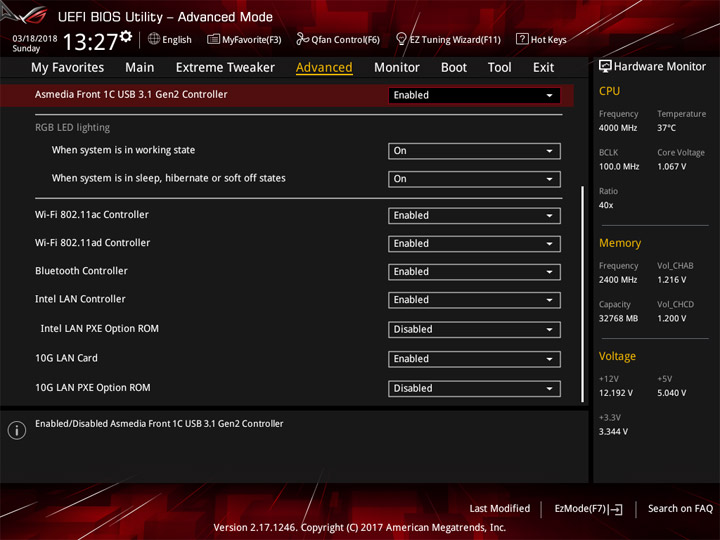Image resolution: width=720 pixels, height=540 pixels.
Task: Click the Voltage heading in Hardware Monitor
Action: click(617, 357)
